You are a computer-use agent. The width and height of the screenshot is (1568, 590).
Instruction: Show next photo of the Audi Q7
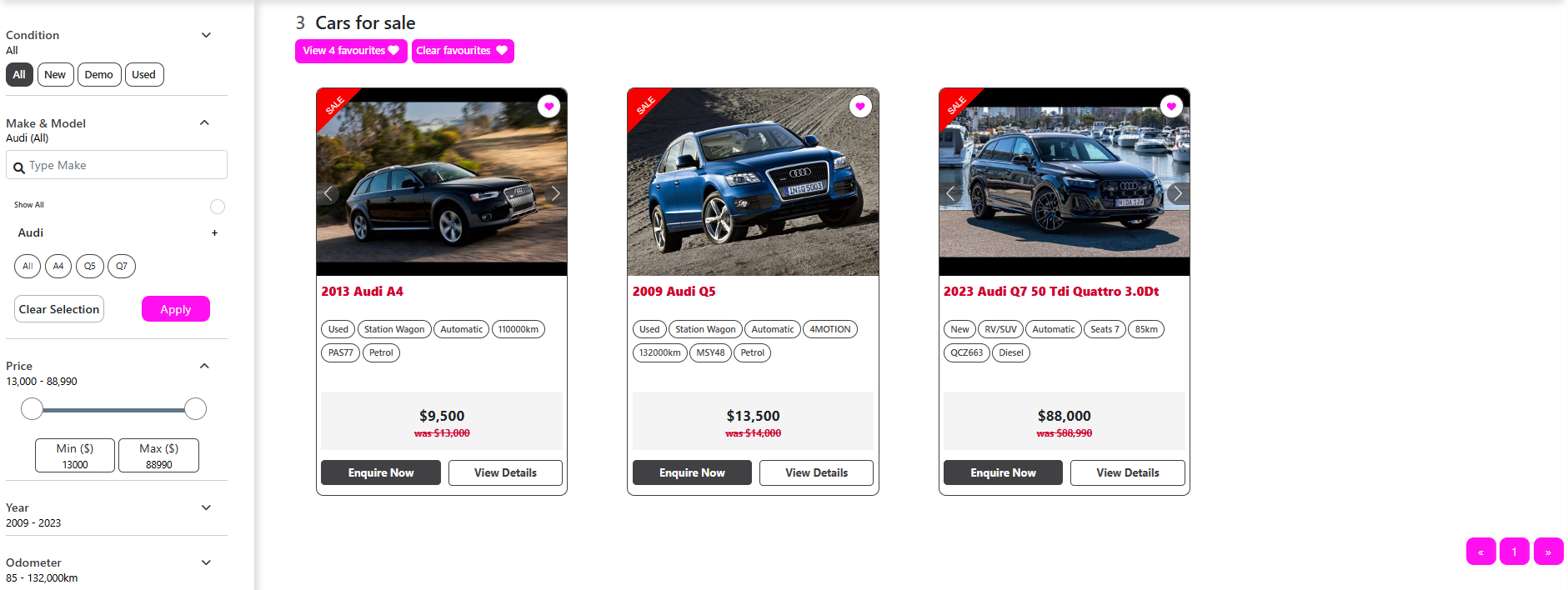coord(1177,193)
